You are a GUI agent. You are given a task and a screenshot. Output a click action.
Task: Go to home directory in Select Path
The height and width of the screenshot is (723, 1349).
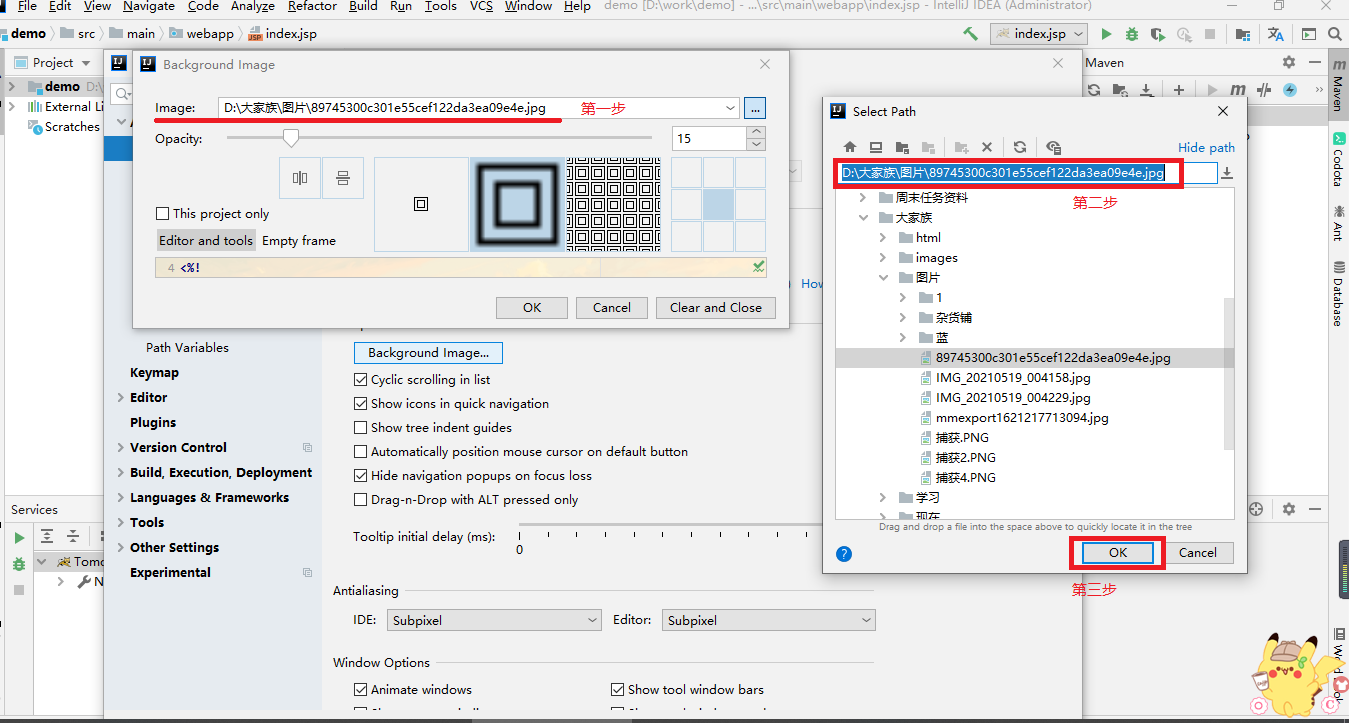(850, 147)
